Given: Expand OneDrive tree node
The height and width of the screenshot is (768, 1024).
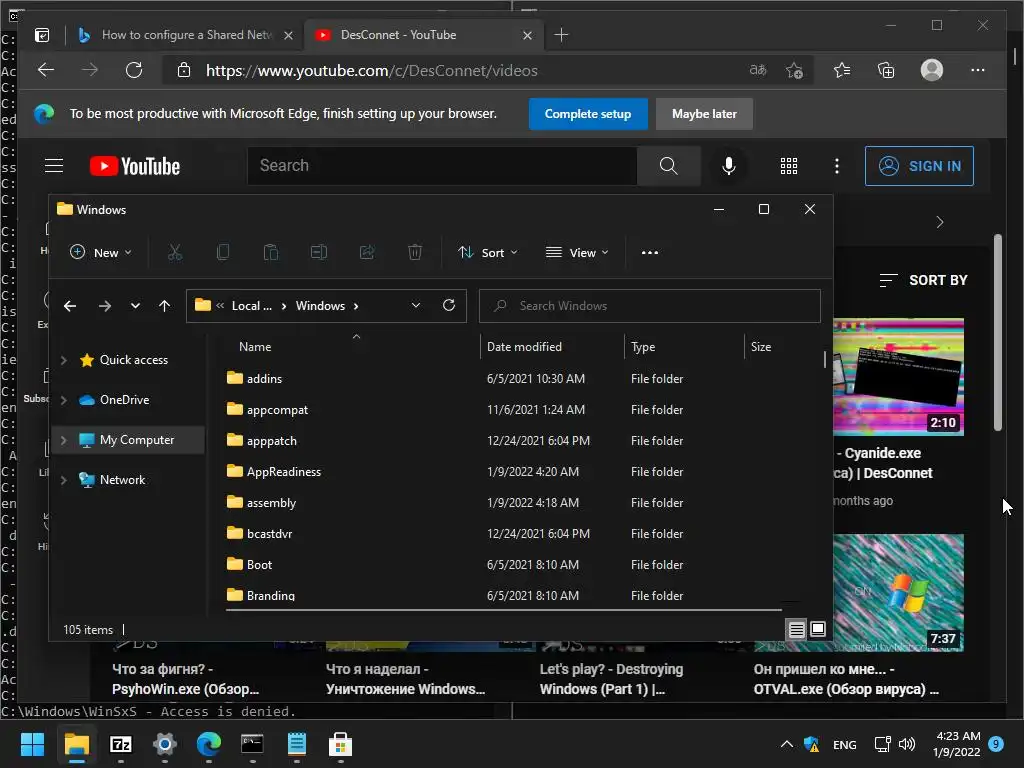Looking at the screenshot, I should (63, 400).
